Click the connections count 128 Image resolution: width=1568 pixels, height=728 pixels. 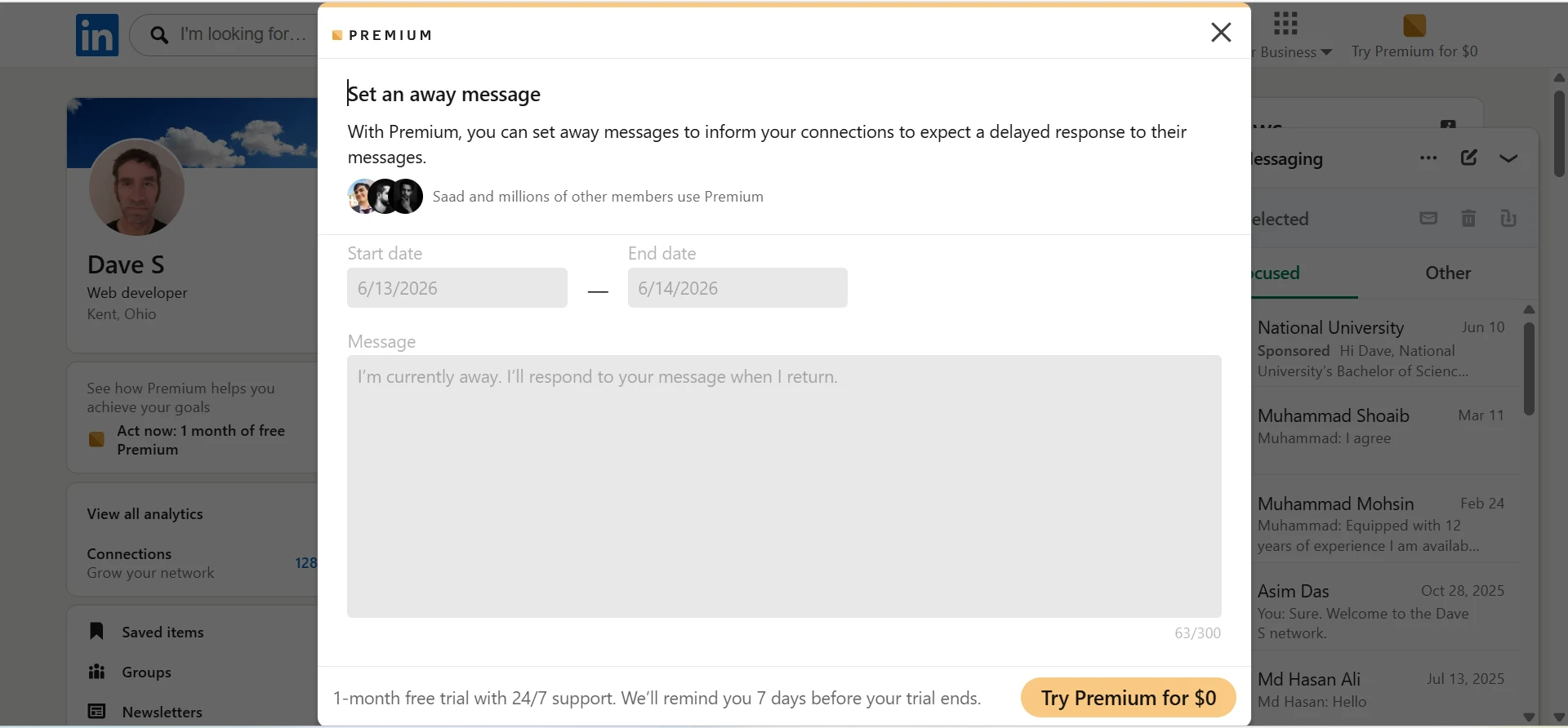(x=305, y=563)
